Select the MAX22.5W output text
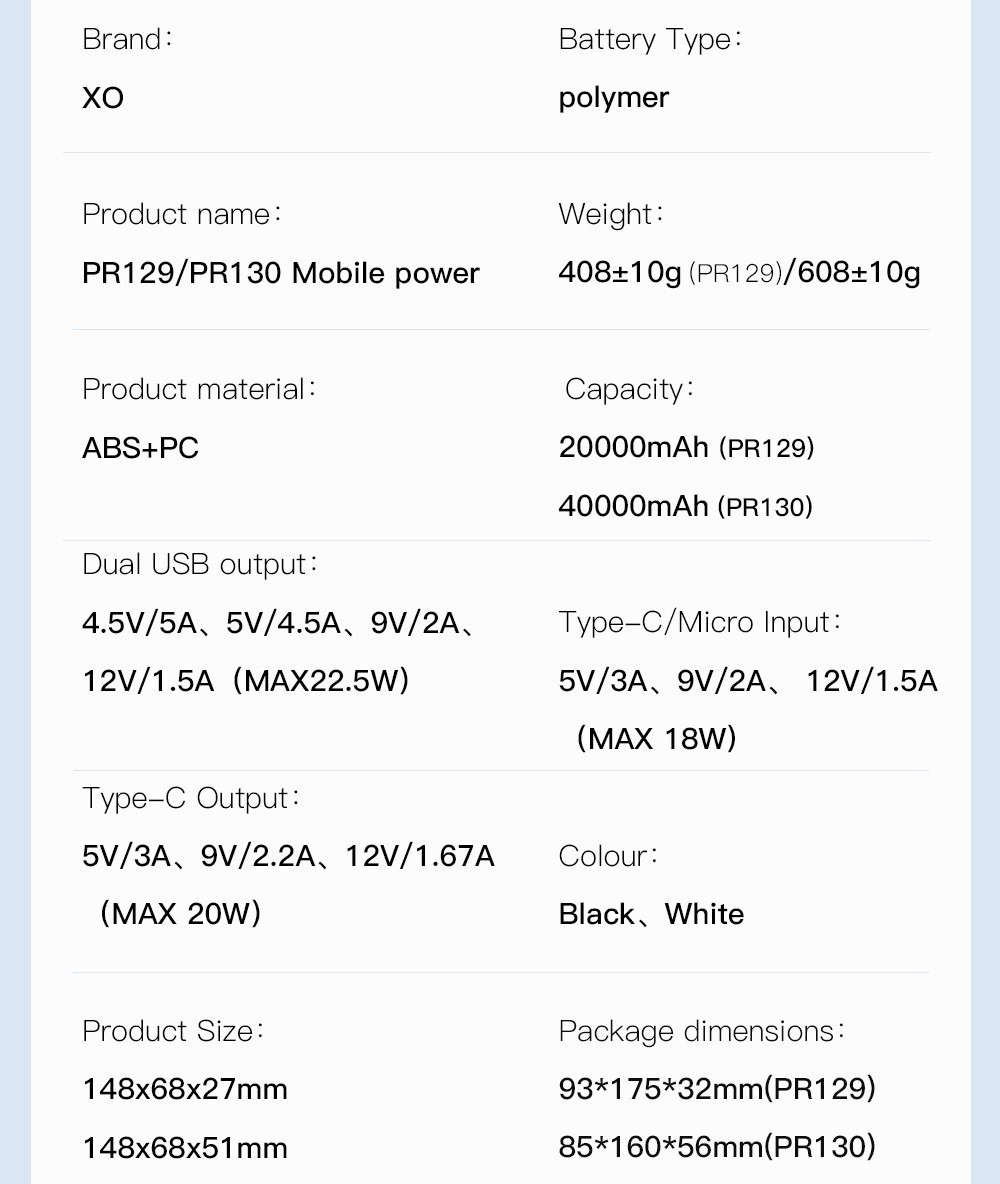This screenshot has width=1000, height=1184. pyautogui.click(x=321, y=681)
